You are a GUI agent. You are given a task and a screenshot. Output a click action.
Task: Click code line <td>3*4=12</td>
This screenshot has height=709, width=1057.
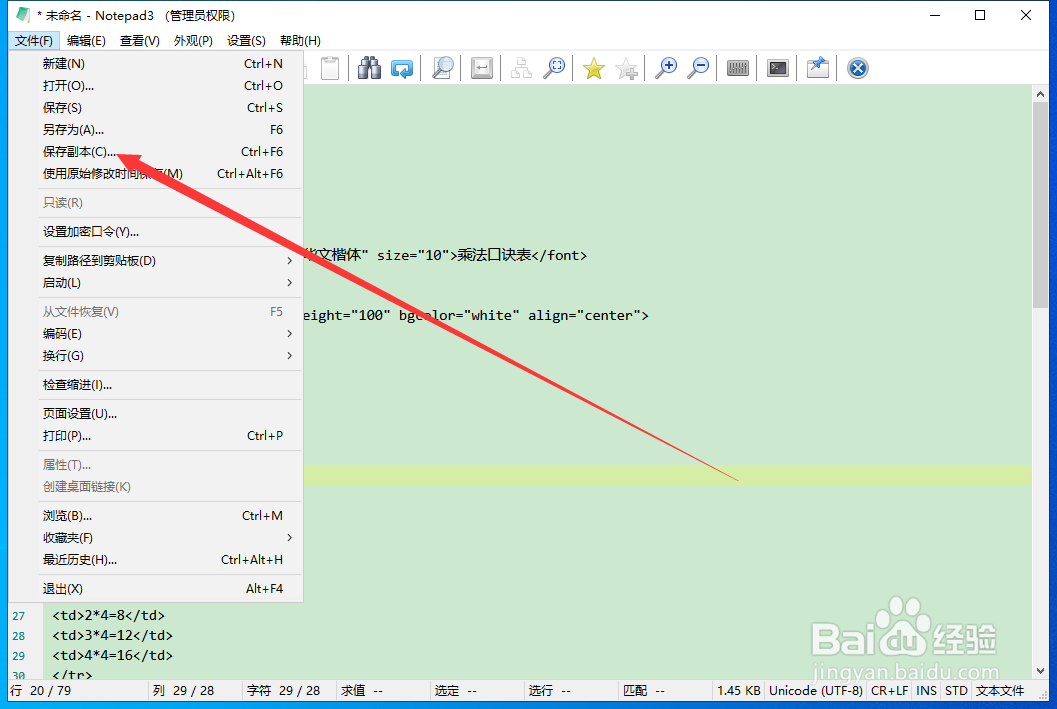pyautogui.click(x=113, y=636)
